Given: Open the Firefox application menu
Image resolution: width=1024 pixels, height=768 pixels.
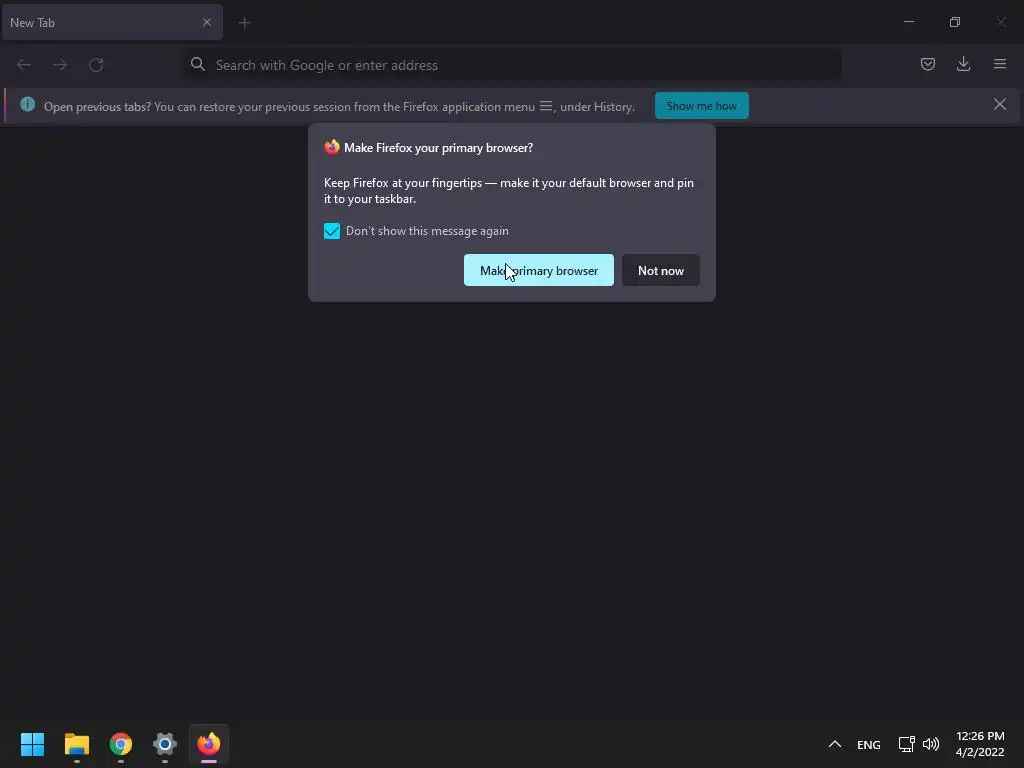Looking at the screenshot, I should 1000,64.
